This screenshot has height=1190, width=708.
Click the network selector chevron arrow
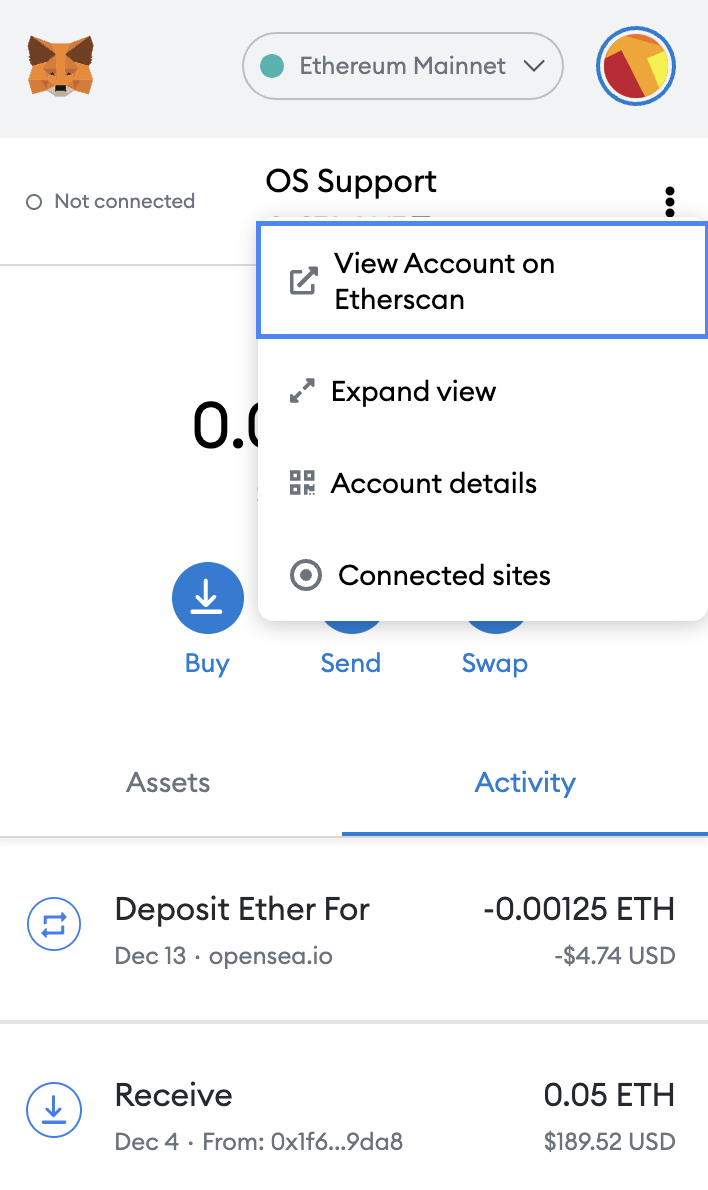click(533, 67)
